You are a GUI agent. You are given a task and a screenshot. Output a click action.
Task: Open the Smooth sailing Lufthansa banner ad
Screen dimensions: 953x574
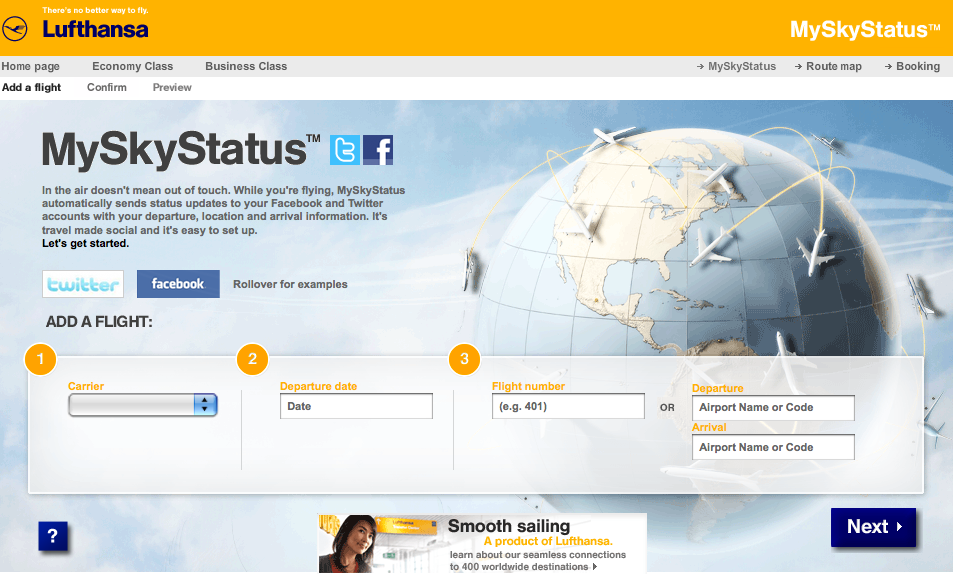point(483,543)
